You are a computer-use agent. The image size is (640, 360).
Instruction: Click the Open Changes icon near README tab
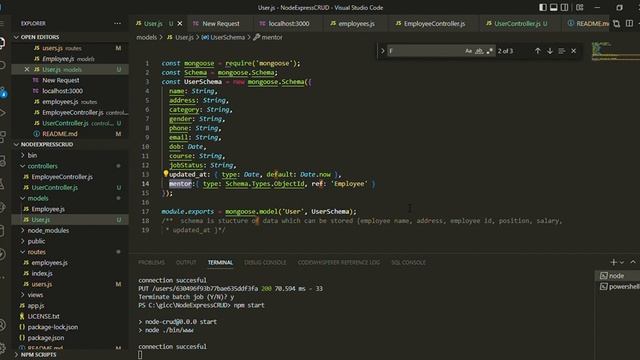[617, 24]
